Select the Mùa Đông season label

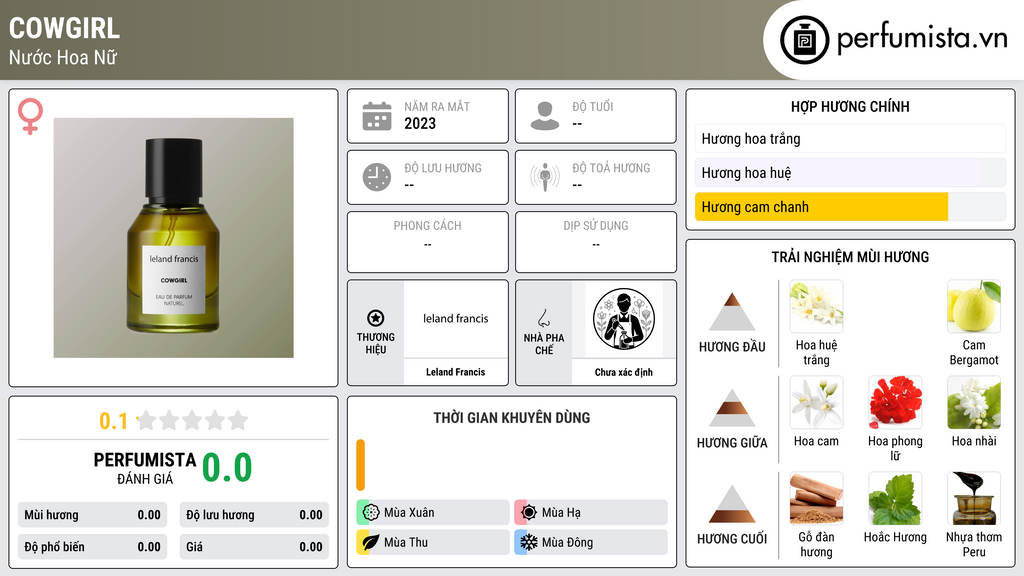(x=568, y=543)
